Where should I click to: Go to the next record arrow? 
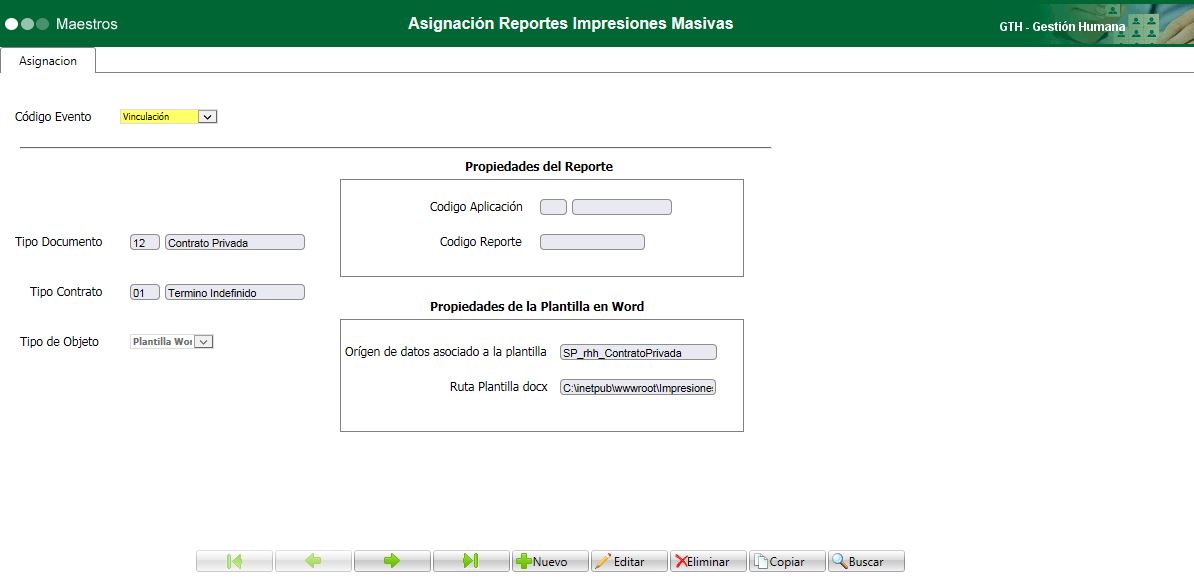(392, 561)
